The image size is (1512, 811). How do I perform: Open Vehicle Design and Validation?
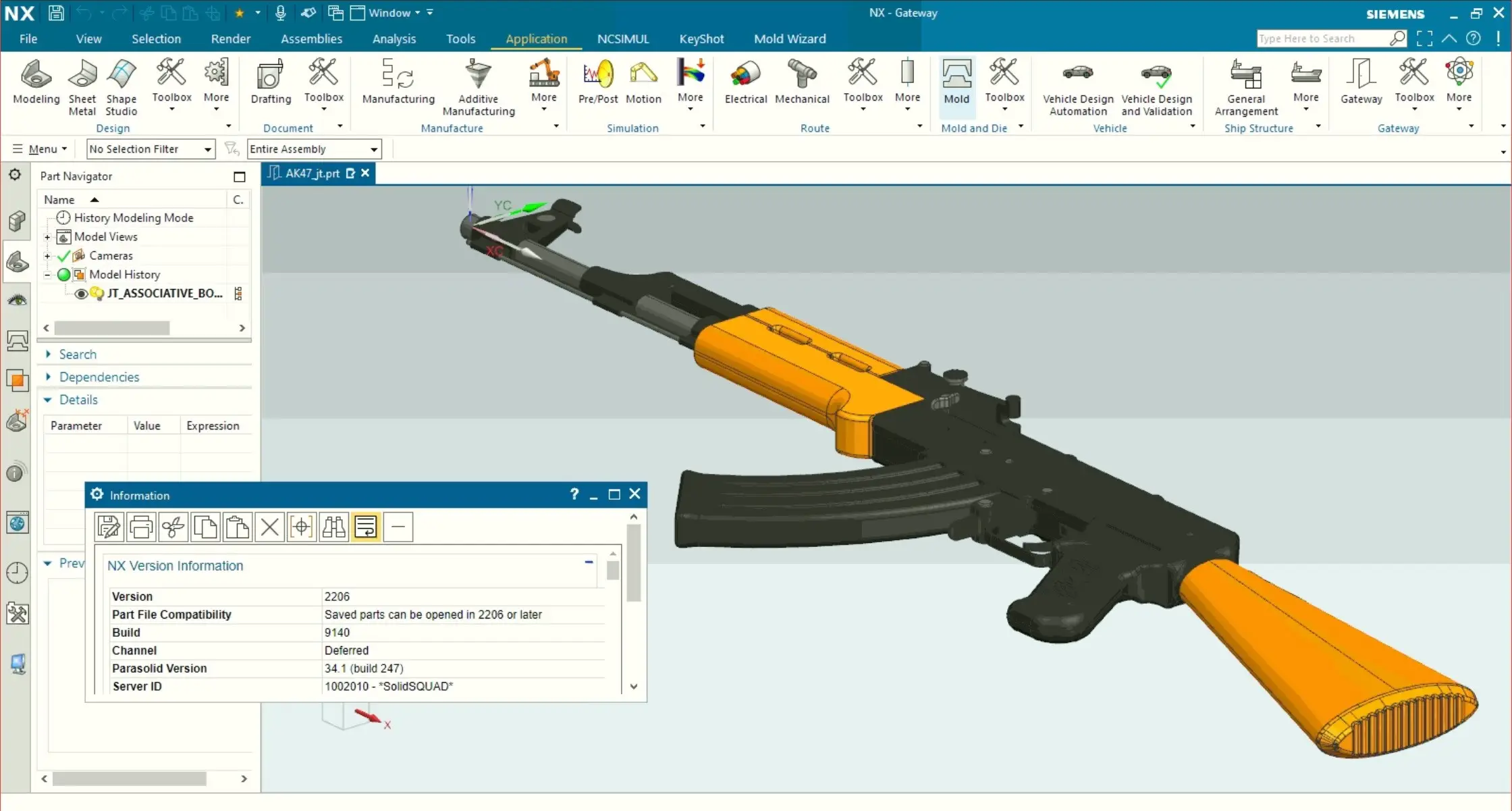[1157, 87]
